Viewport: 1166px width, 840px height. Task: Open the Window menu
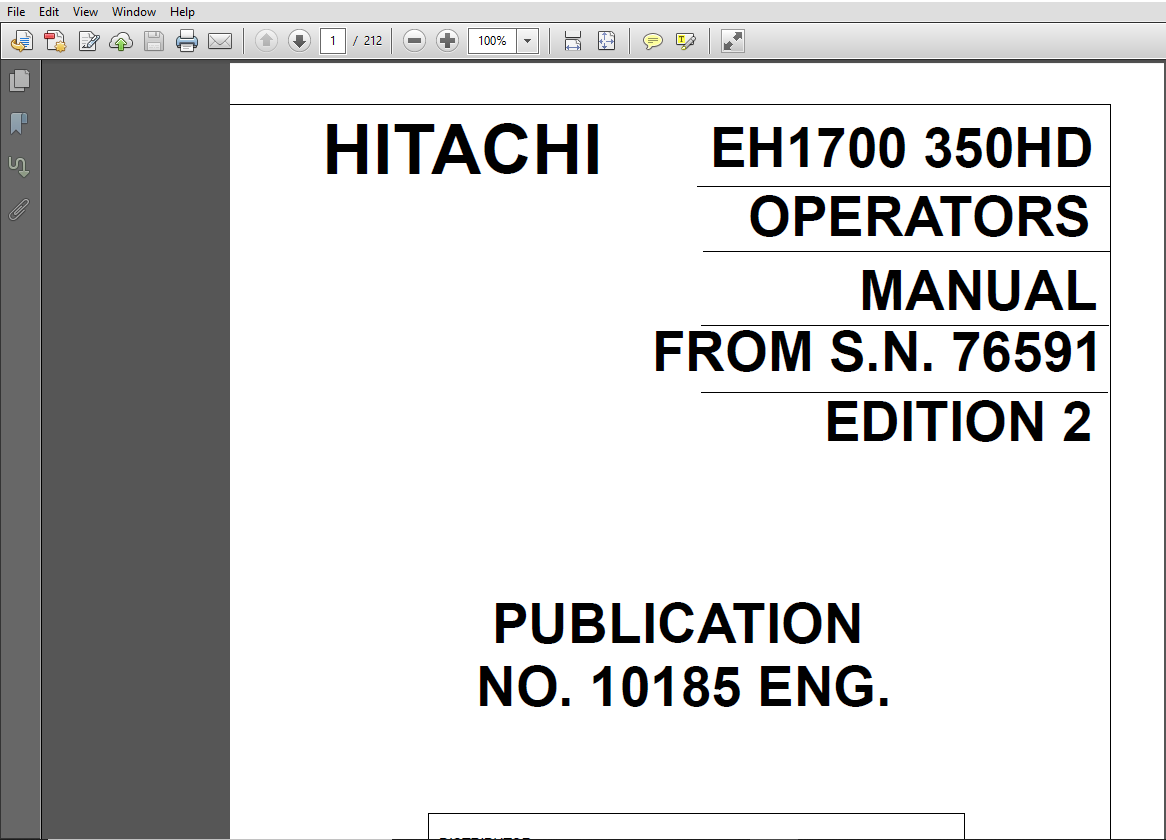(134, 12)
